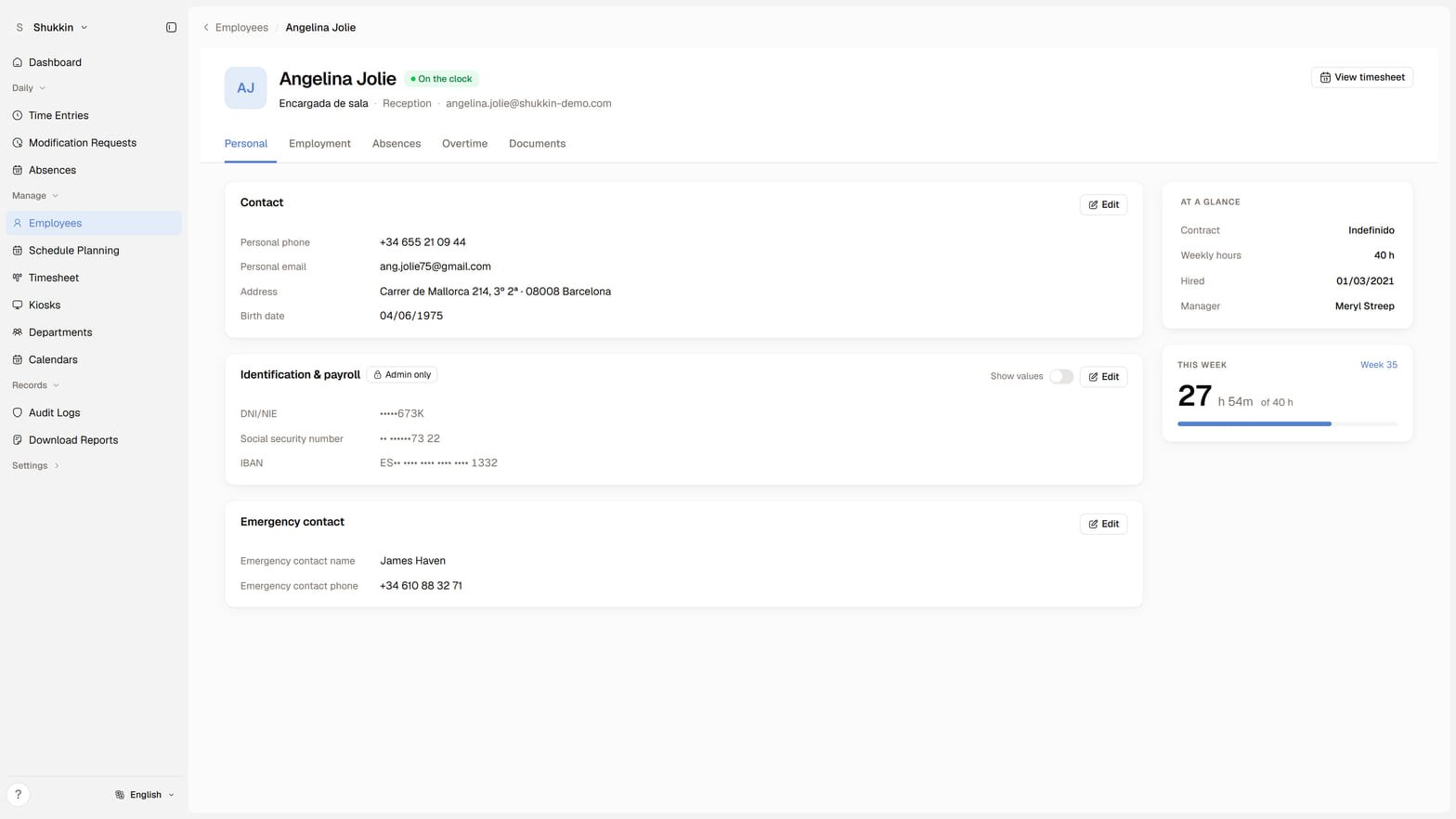Open the English language dropdown
This screenshot has height=819, width=1456.
click(145, 795)
